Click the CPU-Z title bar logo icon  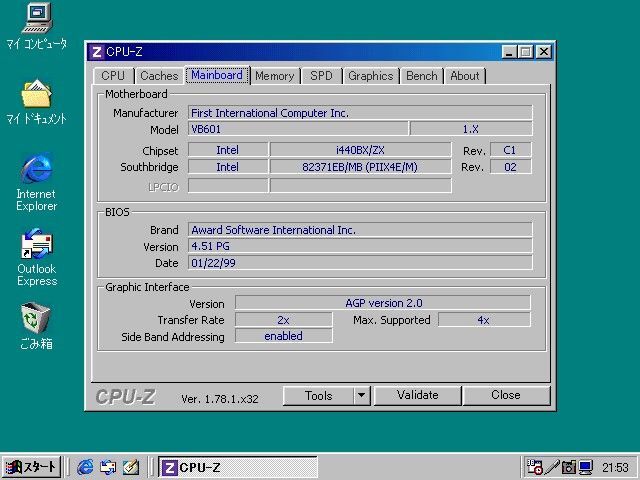click(96, 52)
